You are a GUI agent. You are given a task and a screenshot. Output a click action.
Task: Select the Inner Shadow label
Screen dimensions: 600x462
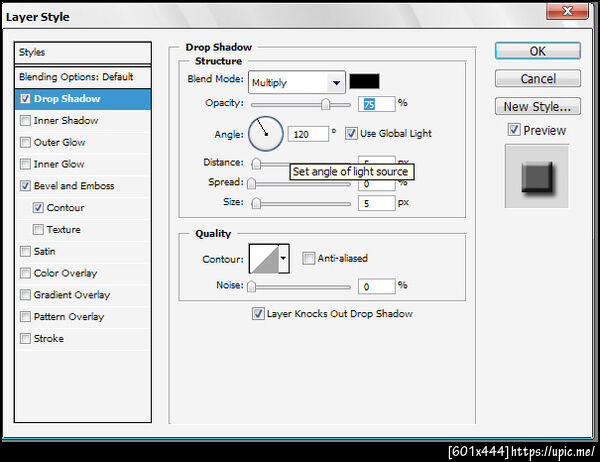(66, 121)
